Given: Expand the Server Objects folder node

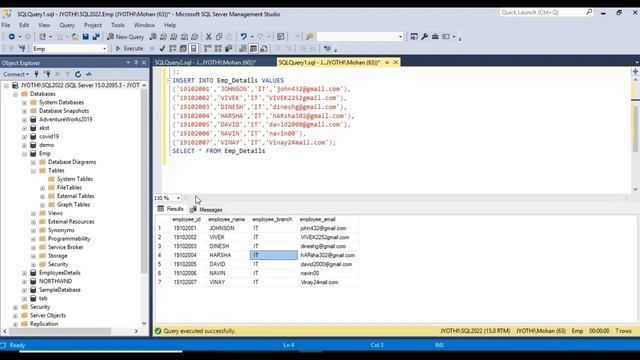Looking at the screenshot, I should [x=16, y=316].
